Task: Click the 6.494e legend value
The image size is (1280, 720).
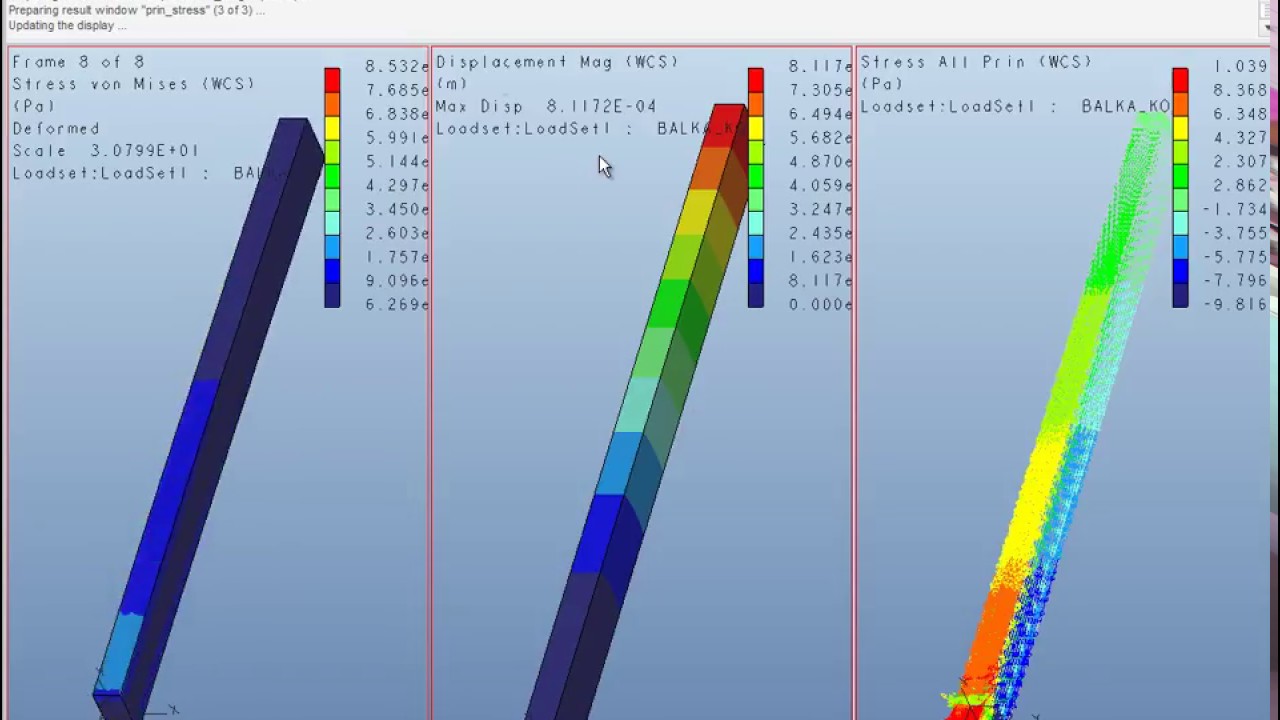Action: pos(821,114)
